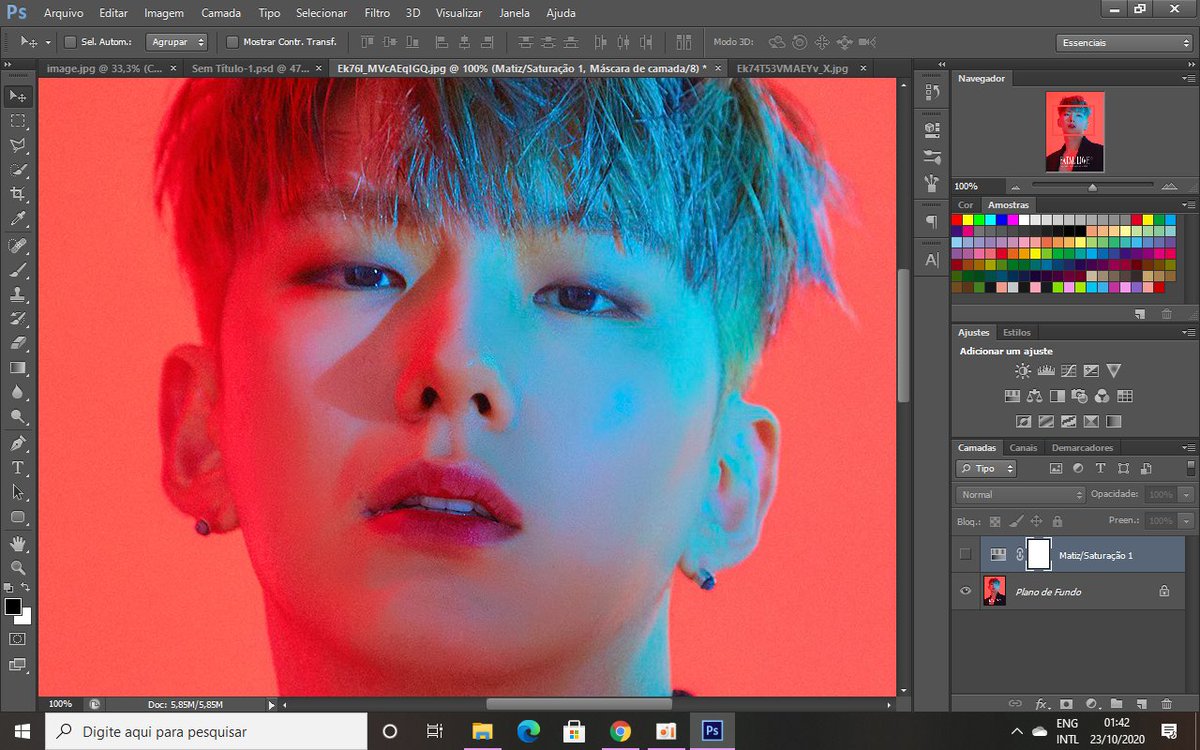Switch to image.jpg document tab

pos(104,68)
